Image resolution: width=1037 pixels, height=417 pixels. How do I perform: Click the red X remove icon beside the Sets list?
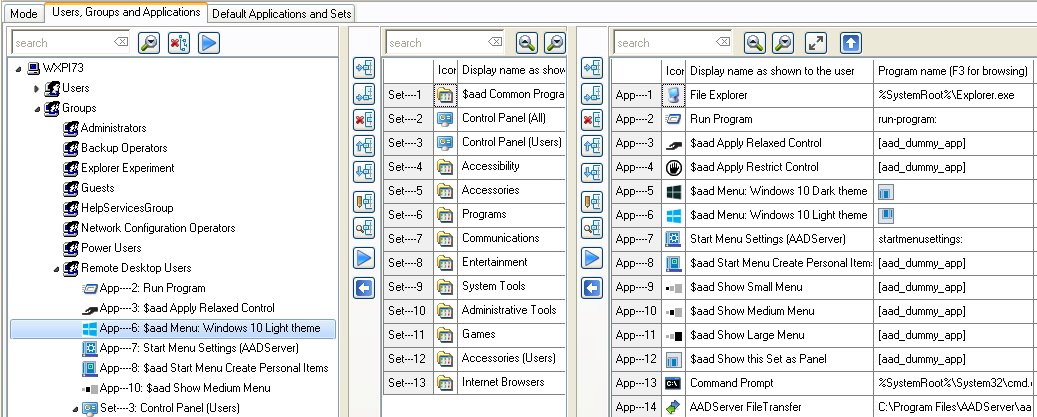tap(365, 120)
